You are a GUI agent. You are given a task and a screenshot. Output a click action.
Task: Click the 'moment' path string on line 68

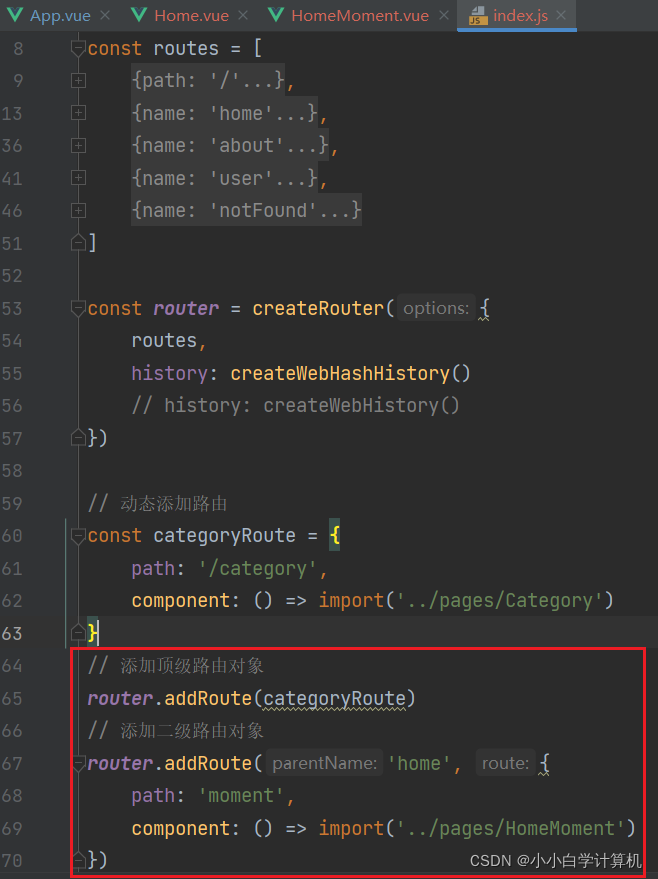pos(242,796)
